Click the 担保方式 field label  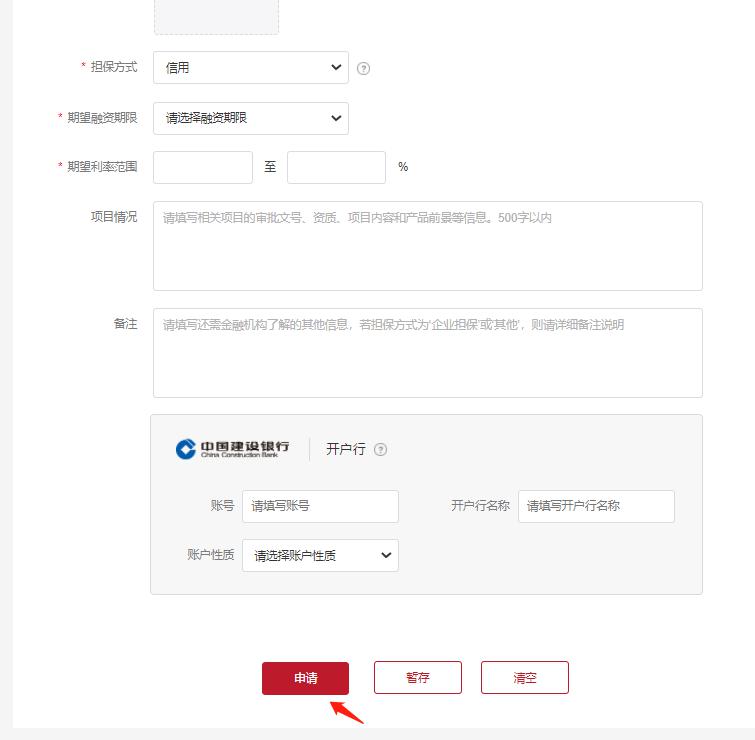(x=114, y=67)
